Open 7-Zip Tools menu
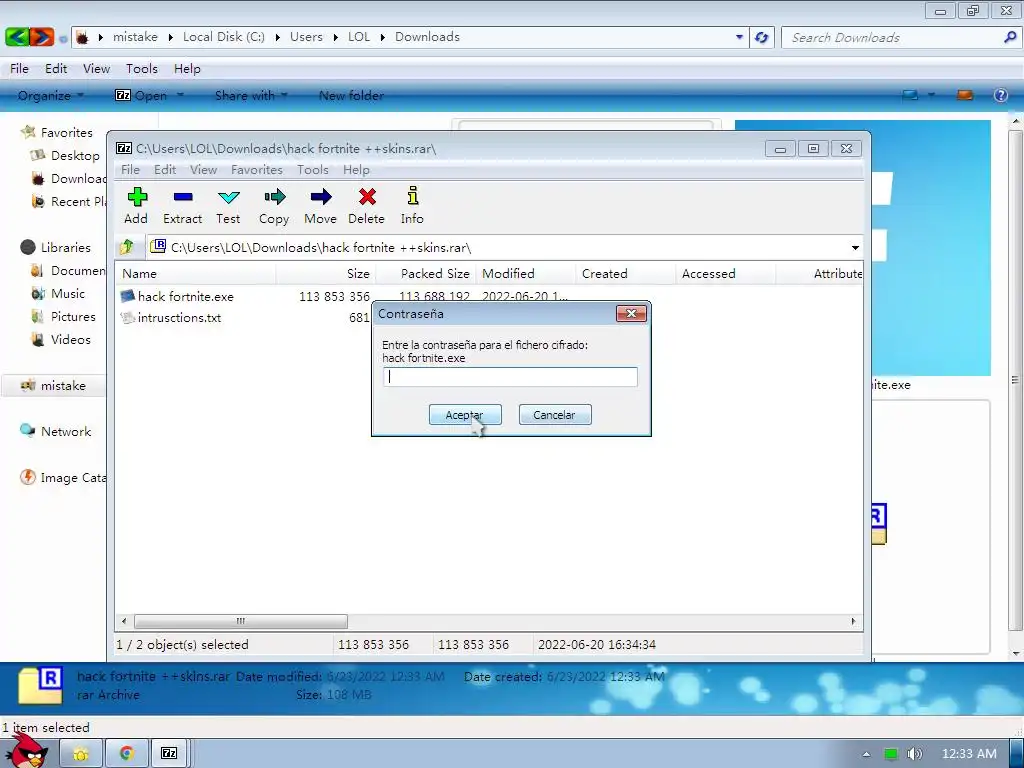The width and height of the screenshot is (1024, 768). pyautogui.click(x=313, y=170)
